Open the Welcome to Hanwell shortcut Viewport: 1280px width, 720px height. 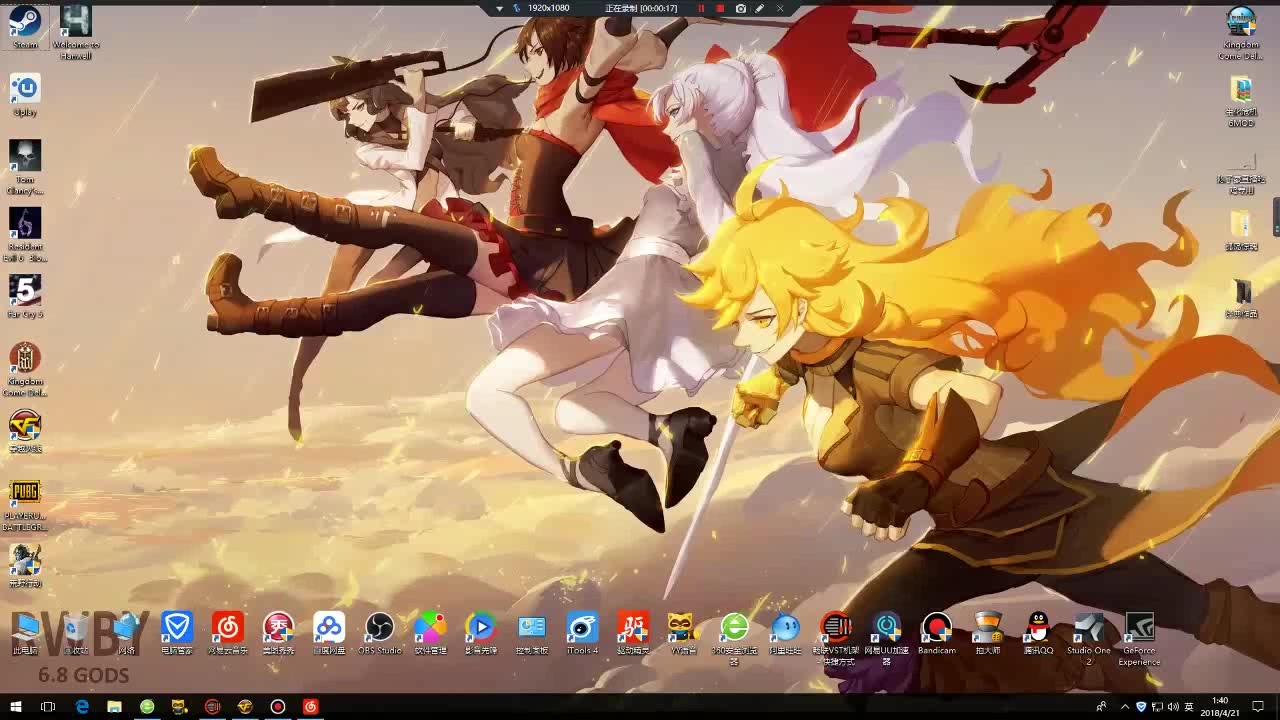point(76,32)
